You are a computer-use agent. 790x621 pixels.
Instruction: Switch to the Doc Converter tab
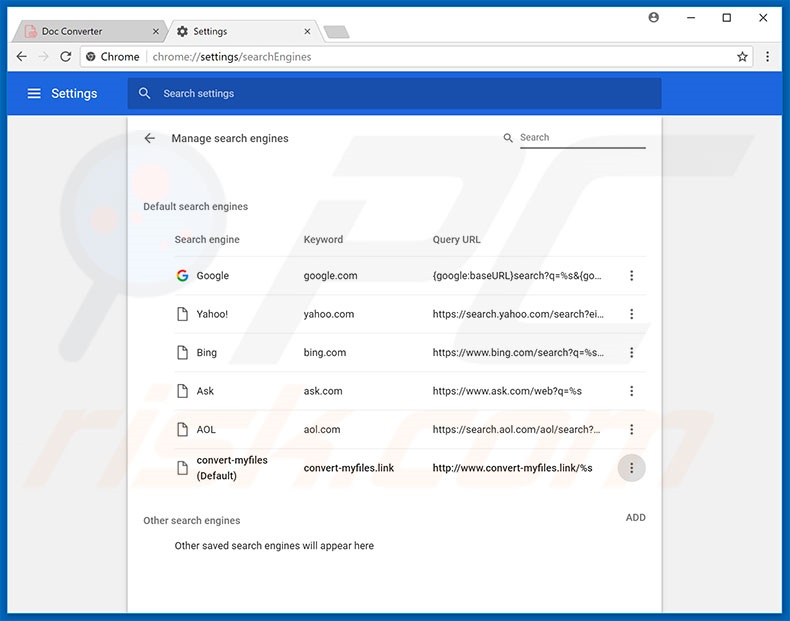point(80,31)
